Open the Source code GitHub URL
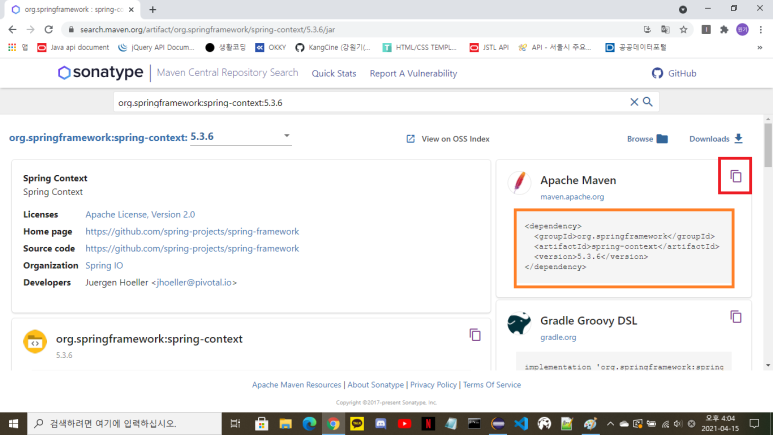The image size is (773, 435). pyautogui.click(x=192, y=249)
